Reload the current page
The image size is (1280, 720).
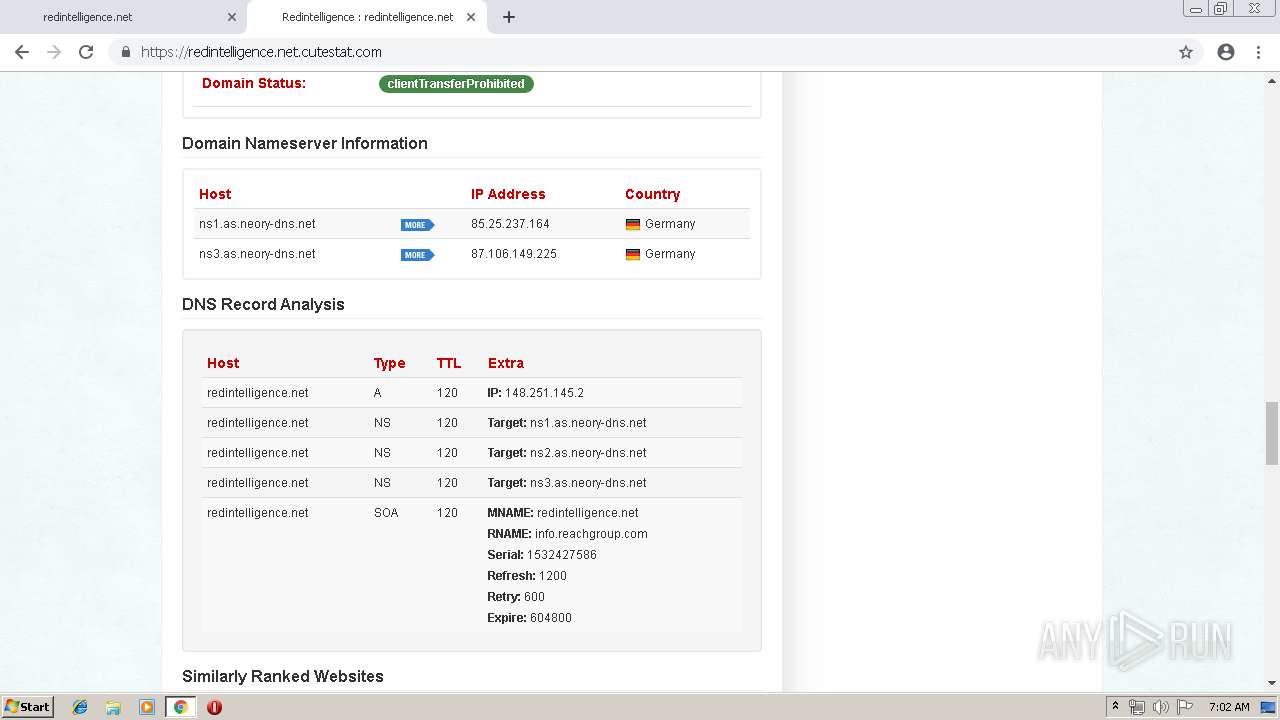(x=86, y=52)
